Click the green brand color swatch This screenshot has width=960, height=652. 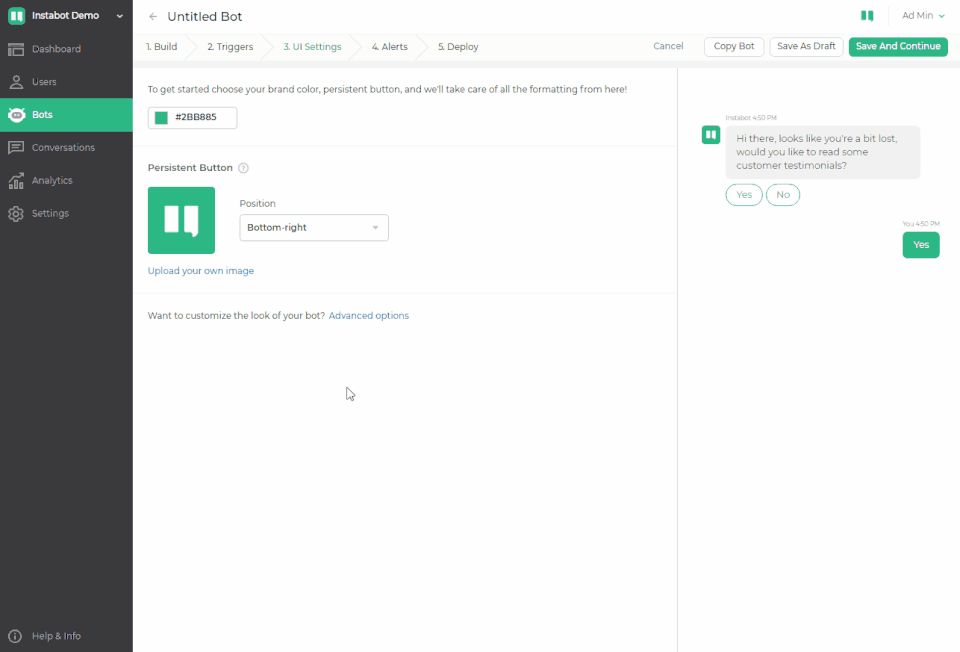(x=161, y=118)
